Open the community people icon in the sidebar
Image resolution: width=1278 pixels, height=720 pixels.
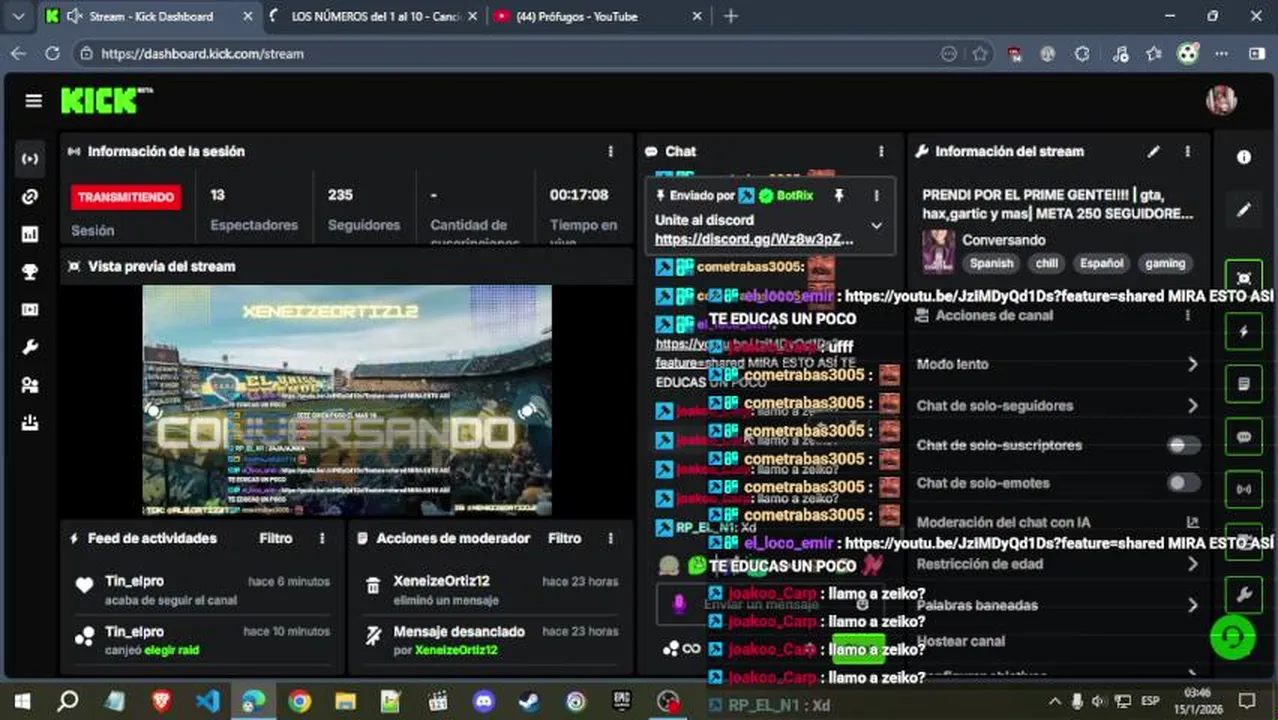tap(30, 385)
